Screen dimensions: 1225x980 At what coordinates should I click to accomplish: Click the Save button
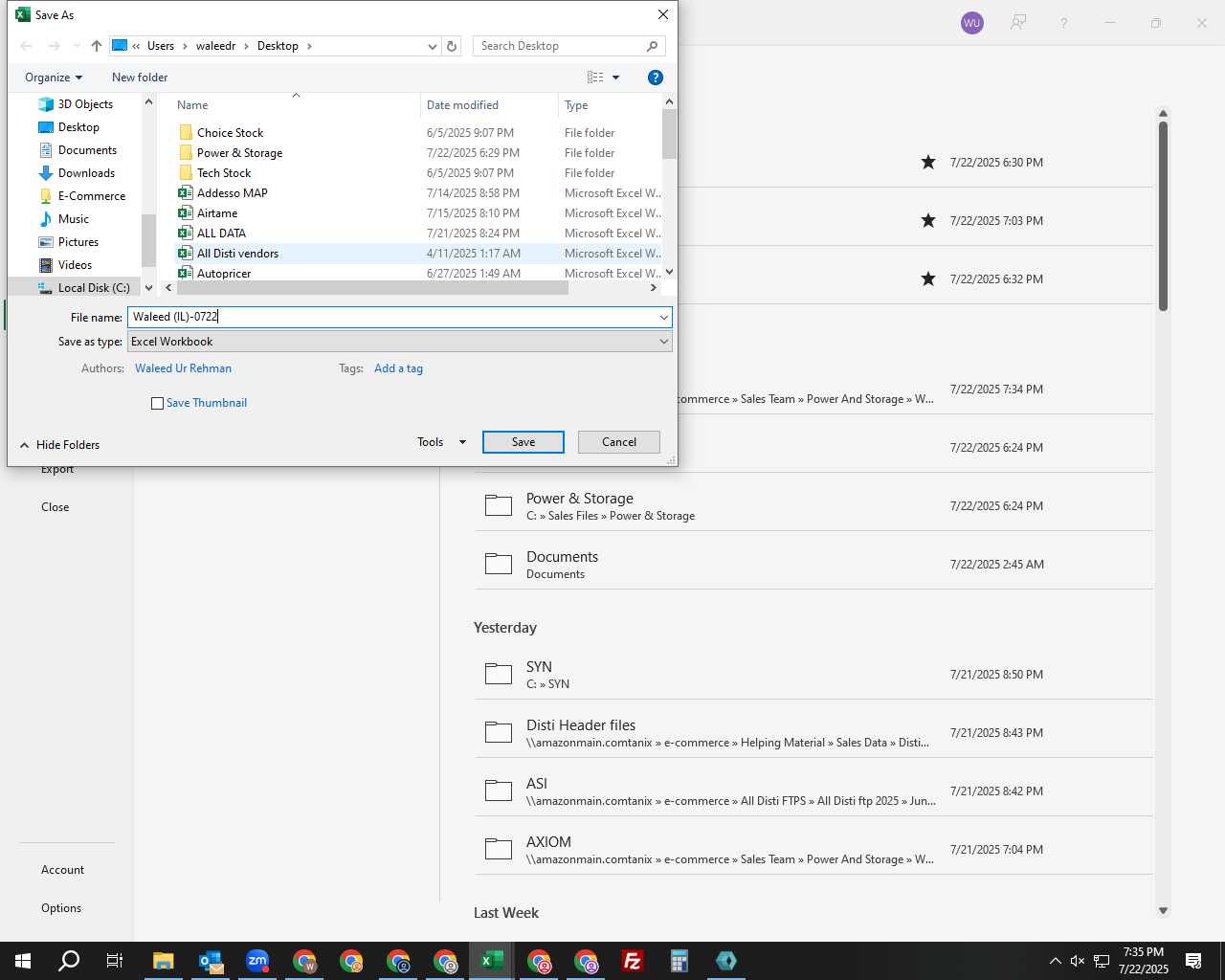pos(523,442)
